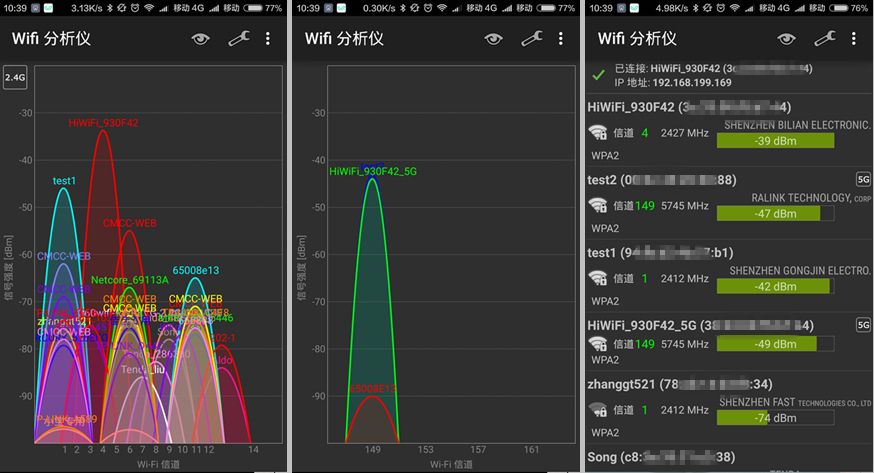
Task: Tap the eye view icon on the 2.4G graph screen
Action: (x=201, y=39)
